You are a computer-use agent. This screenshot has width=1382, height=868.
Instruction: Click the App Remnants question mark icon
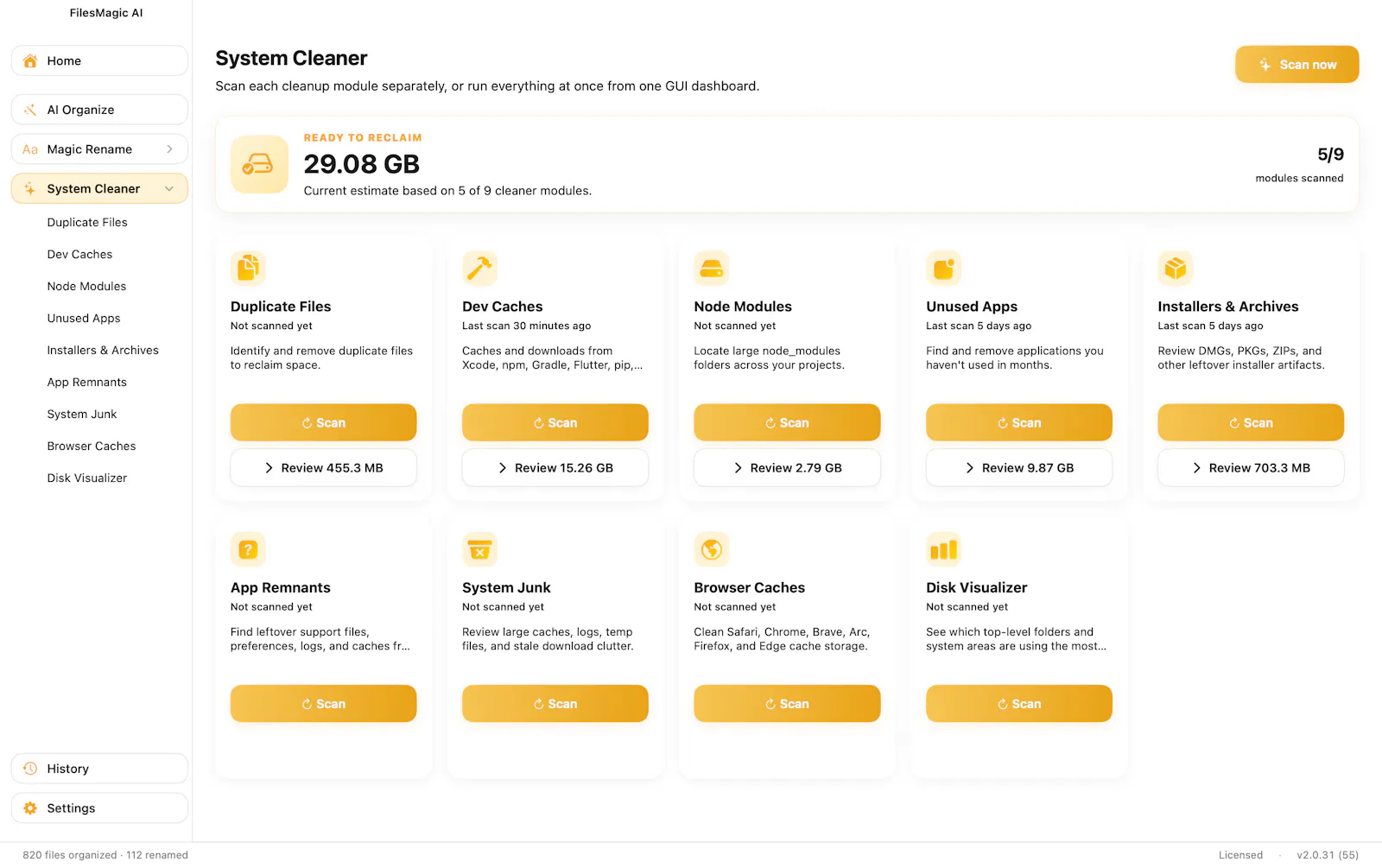click(248, 549)
